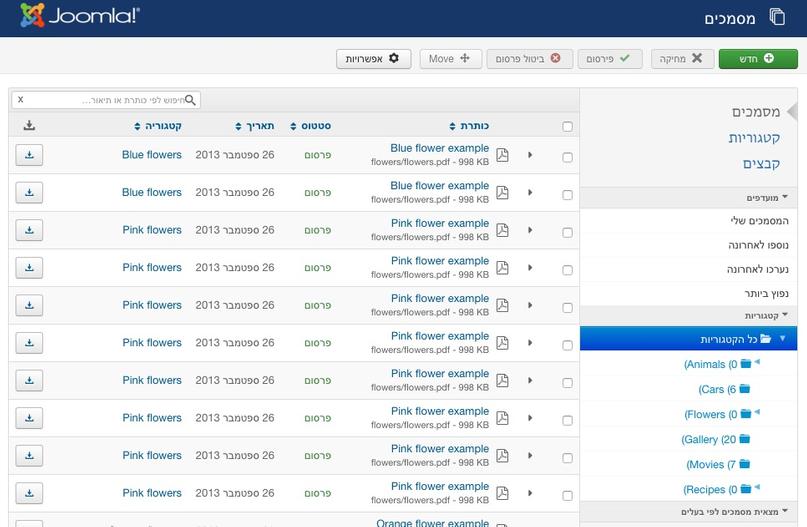807x527 pixels.
Task: Select נפוץ ביותר in favorites
Action: point(766,293)
